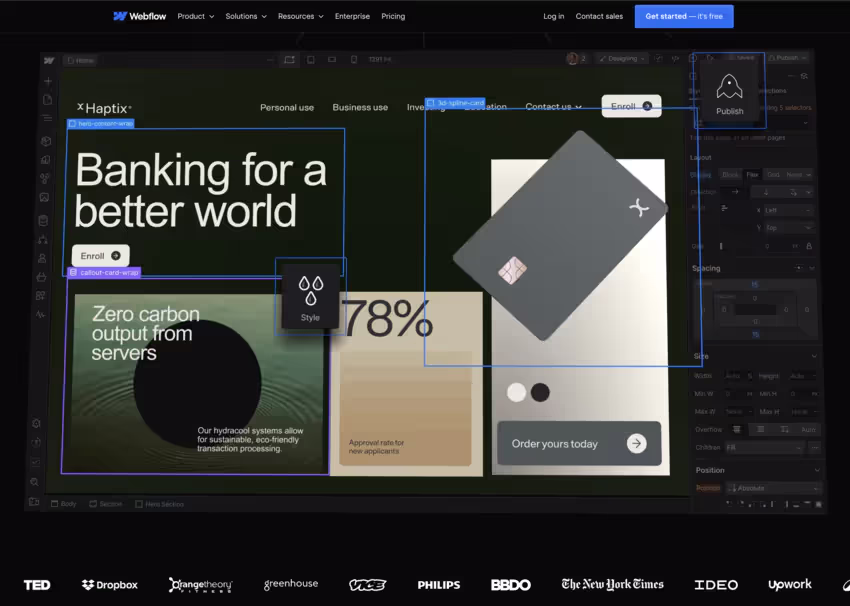Open the Navigator panel icon
Image resolution: width=850 pixels, height=606 pixels.
[47, 118]
